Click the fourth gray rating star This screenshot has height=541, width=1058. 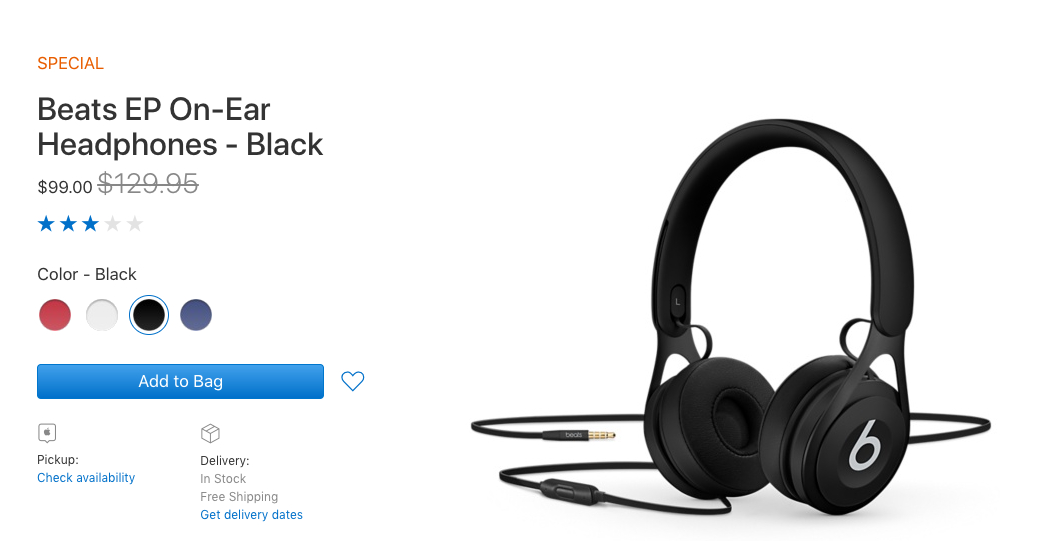click(113, 223)
